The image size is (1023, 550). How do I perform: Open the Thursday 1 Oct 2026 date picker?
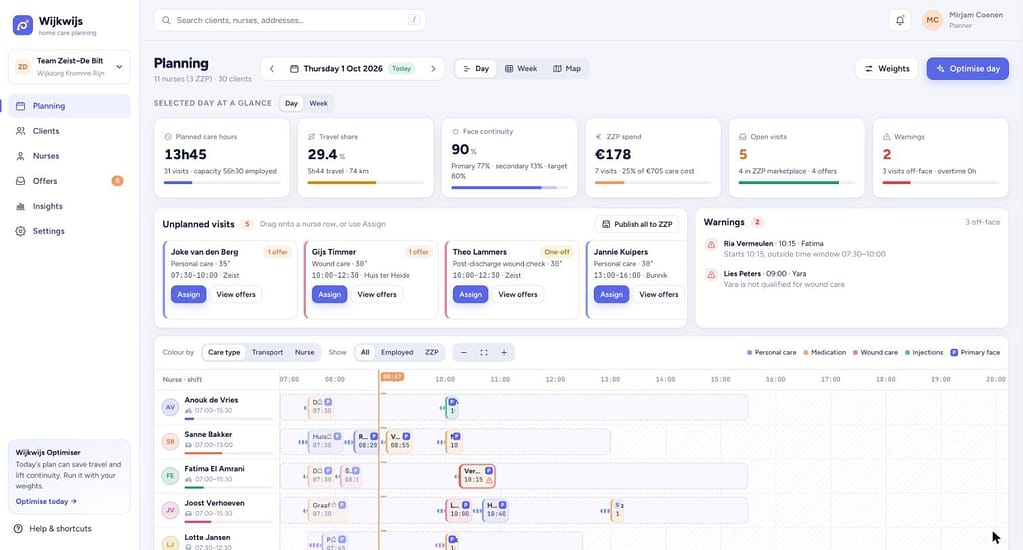click(352, 69)
